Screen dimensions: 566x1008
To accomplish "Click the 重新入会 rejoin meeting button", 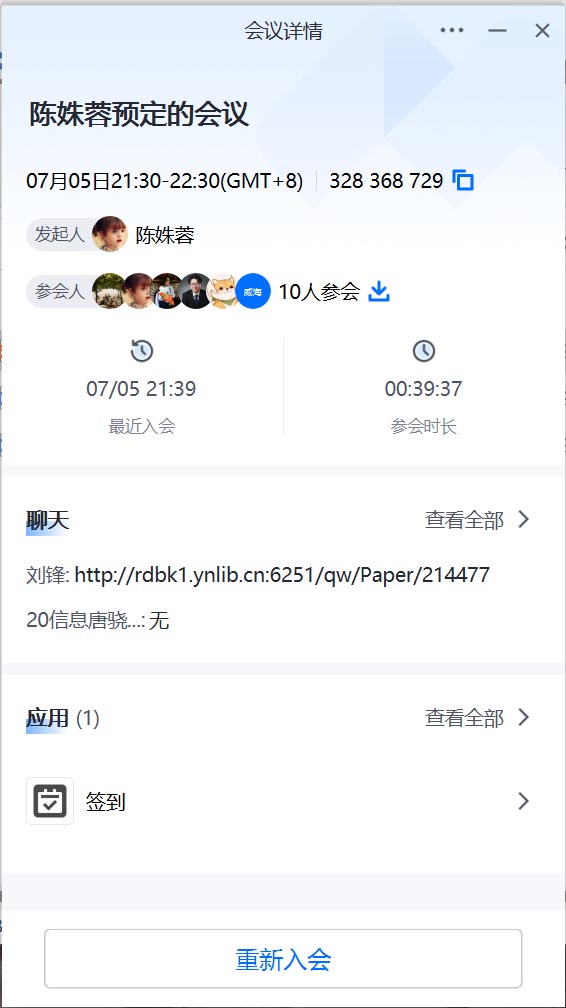I will 283,958.
